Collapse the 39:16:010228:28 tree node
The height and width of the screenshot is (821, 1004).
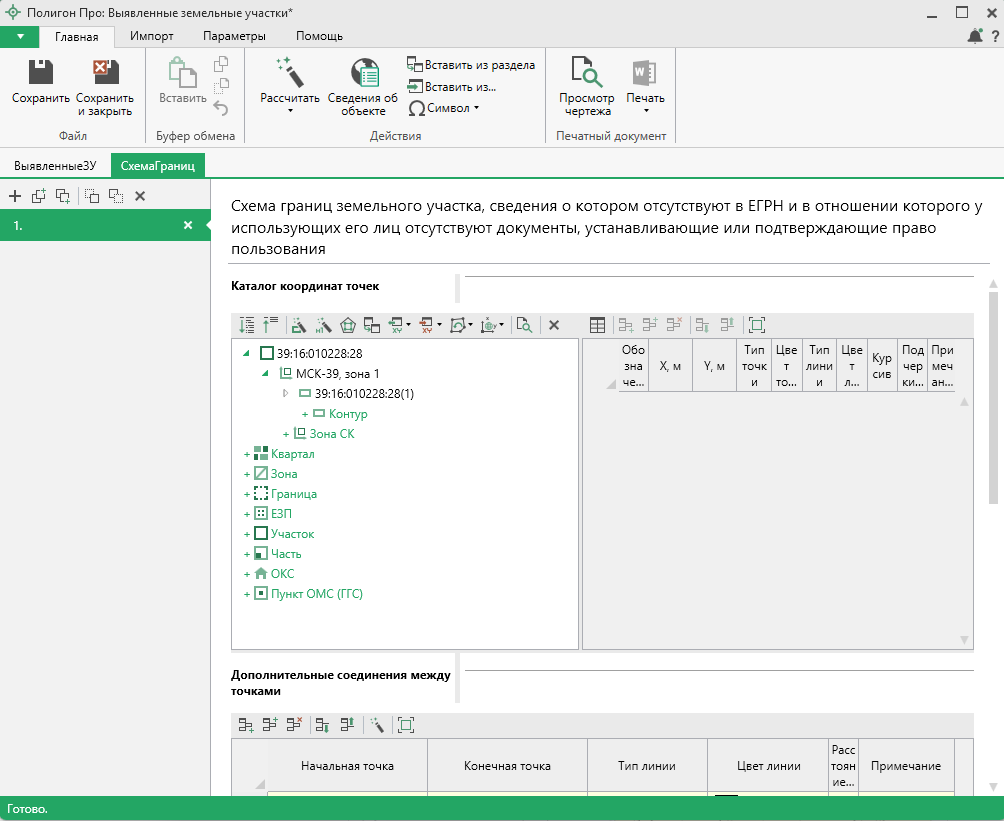point(247,354)
